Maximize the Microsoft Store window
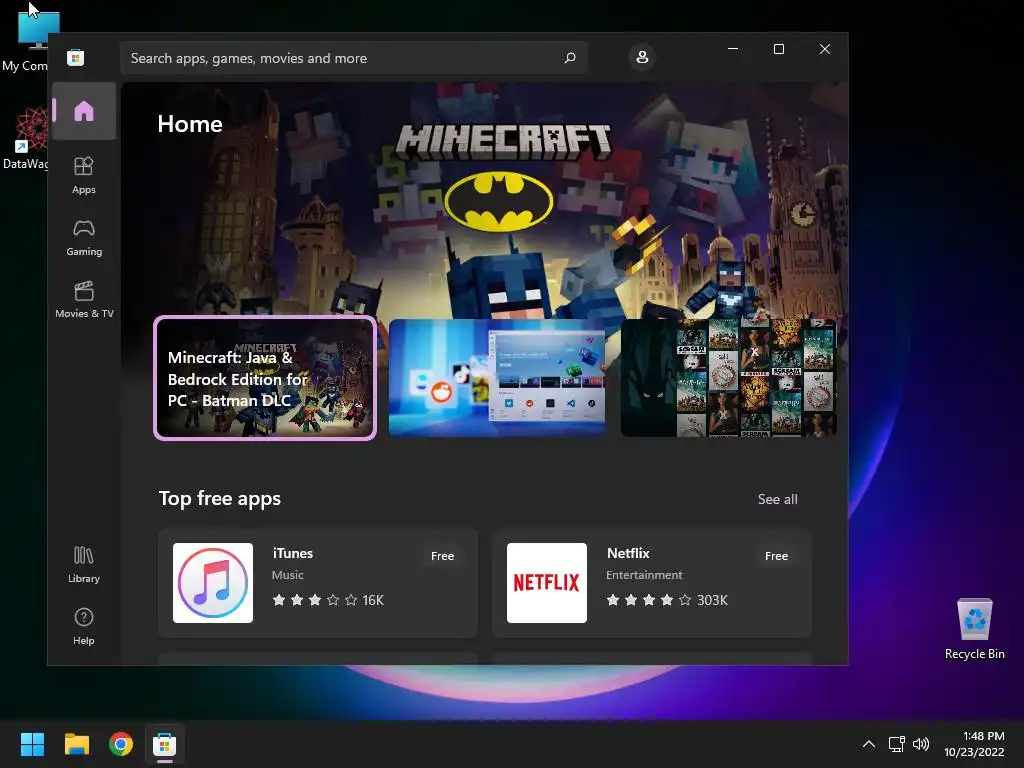Image resolution: width=1024 pixels, height=768 pixels. pos(778,49)
